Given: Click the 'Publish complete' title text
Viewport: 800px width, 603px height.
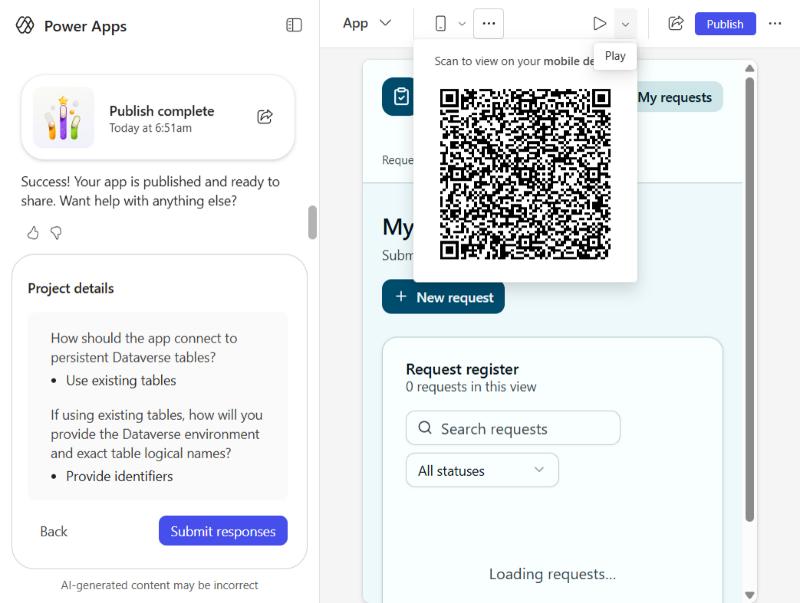Looking at the screenshot, I should (x=162, y=111).
